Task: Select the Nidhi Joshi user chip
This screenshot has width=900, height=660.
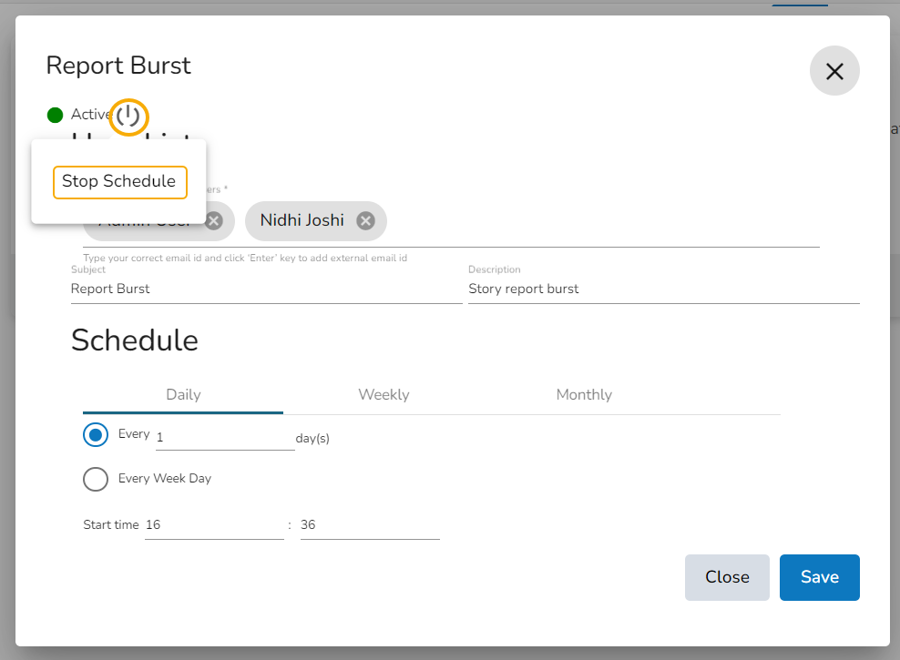Action: (301, 221)
